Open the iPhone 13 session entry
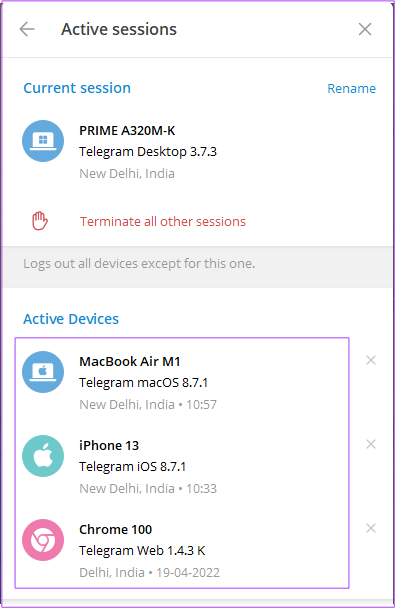The height and width of the screenshot is (608, 395). point(182,466)
